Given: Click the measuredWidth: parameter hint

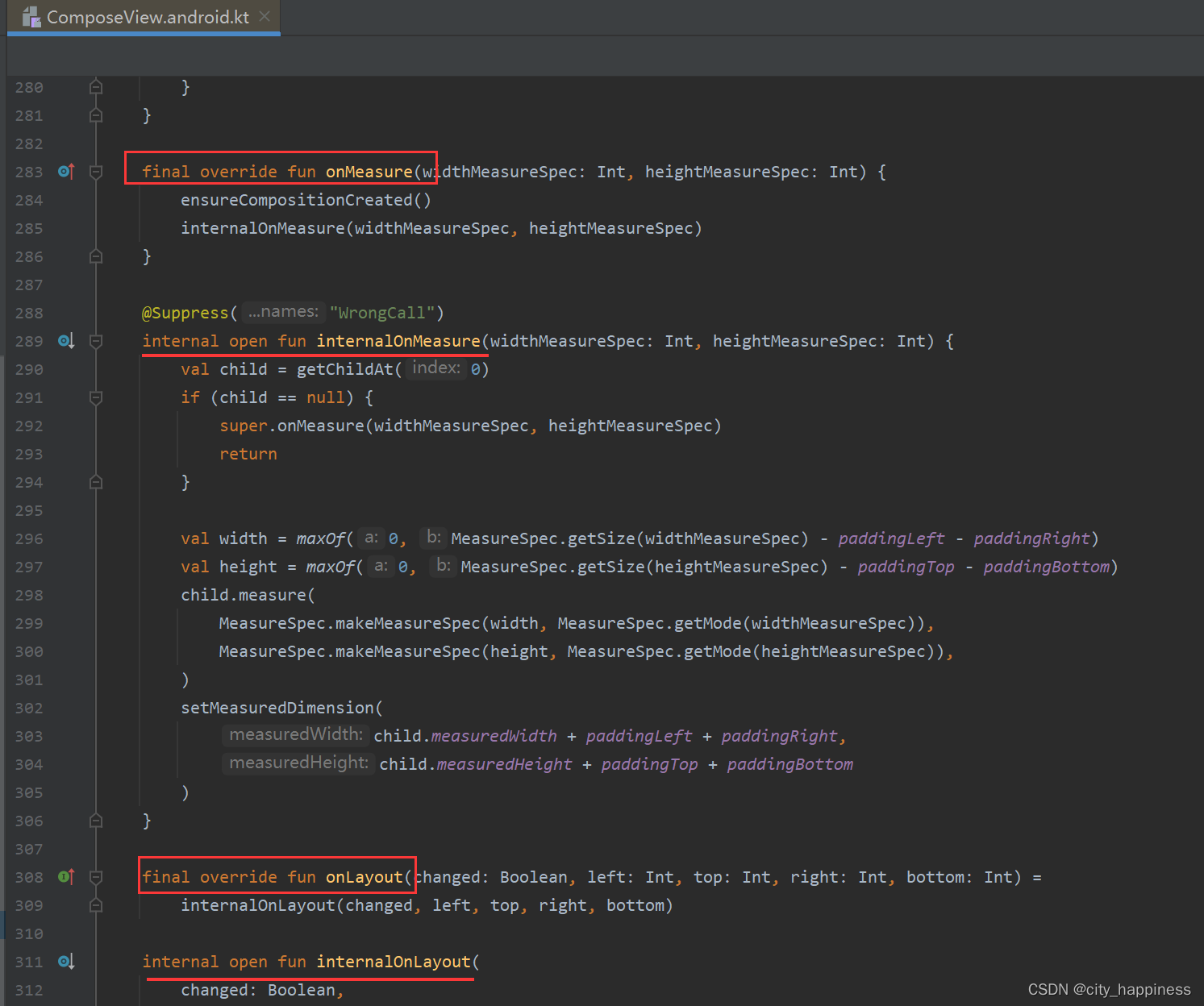Looking at the screenshot, I should 296,734.
